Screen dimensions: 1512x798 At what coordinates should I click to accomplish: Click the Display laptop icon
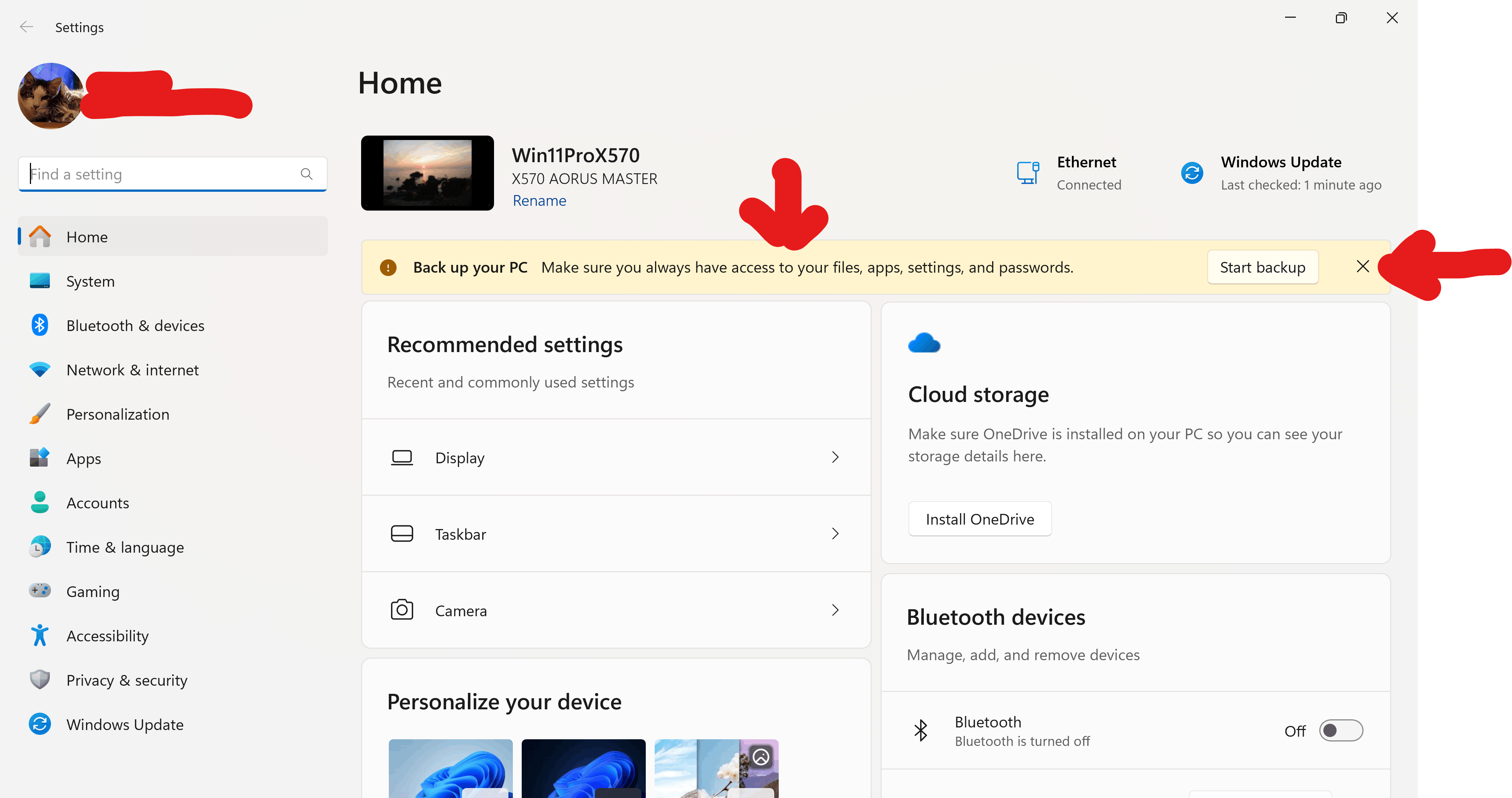click(402, 457)
